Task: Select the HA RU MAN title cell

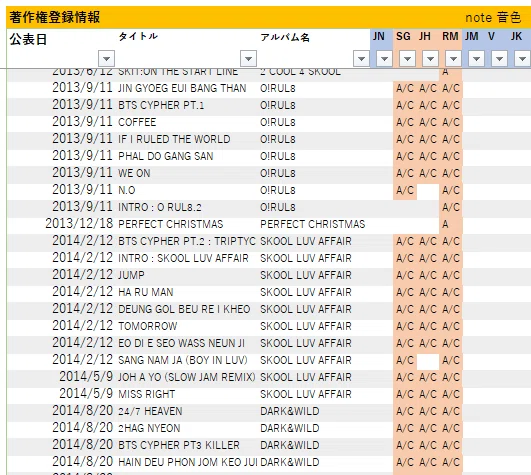Action: (146, 292)
